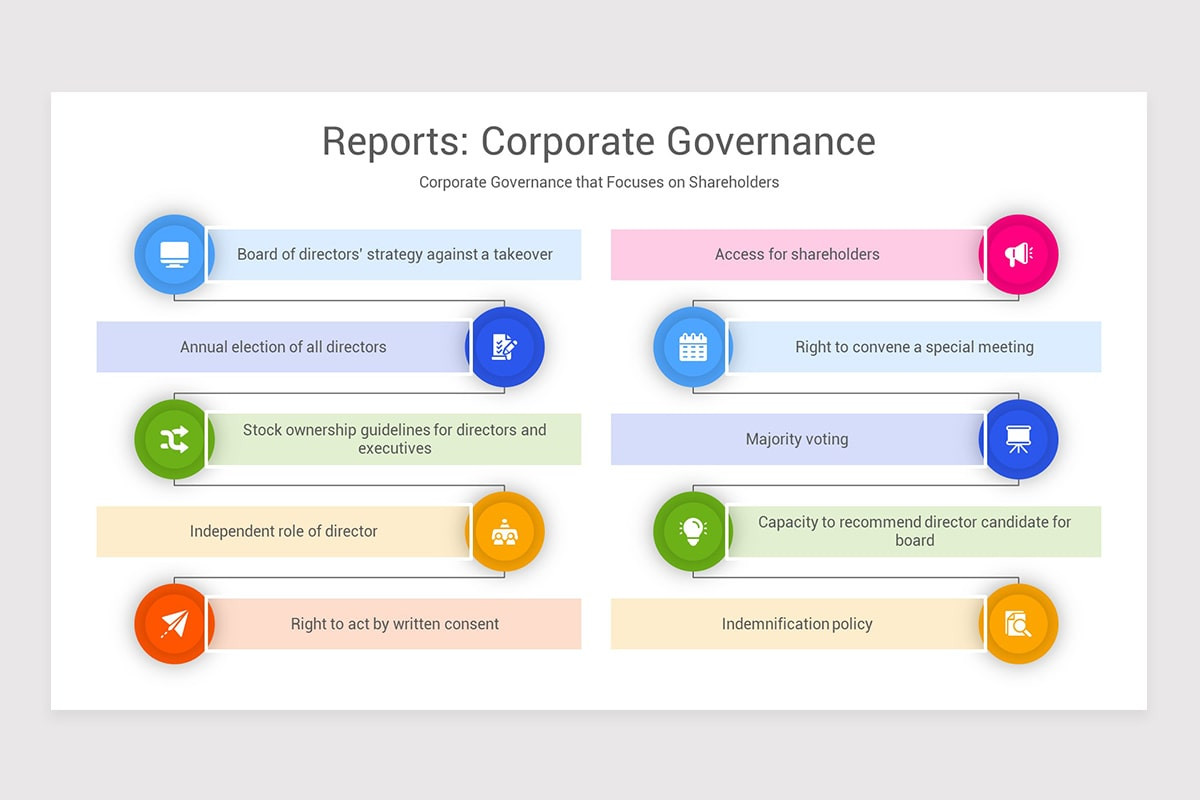Select the green lightbulb icon
Image resolution: width=1200 pixels, height=800 pixels.
point(693,531)
